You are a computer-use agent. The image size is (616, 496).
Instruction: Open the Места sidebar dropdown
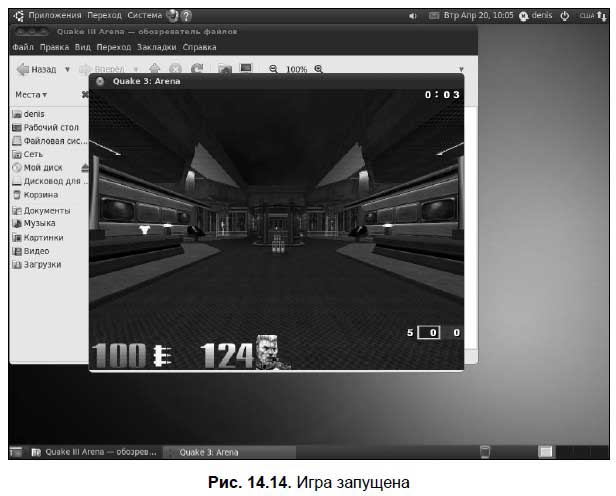pos(31,95)
